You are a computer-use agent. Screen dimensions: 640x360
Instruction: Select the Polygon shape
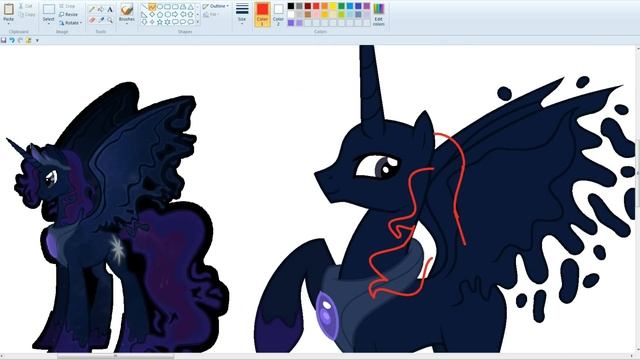(183, 7)
